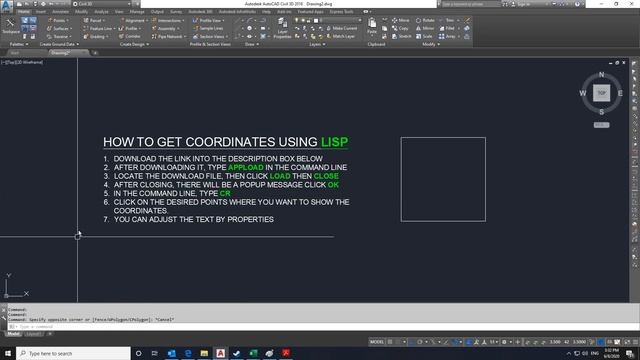Open the Surfaces dropdown
The image size is (640, 360).
click(x=59, y=28)
